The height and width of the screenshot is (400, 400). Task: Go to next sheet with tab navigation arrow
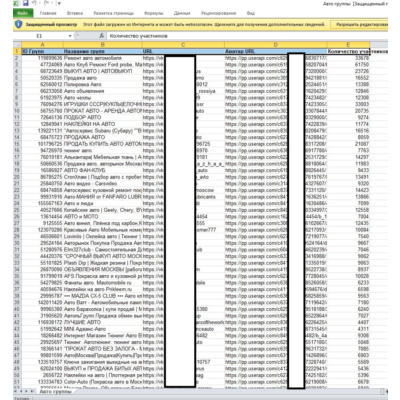click(27, 391)
